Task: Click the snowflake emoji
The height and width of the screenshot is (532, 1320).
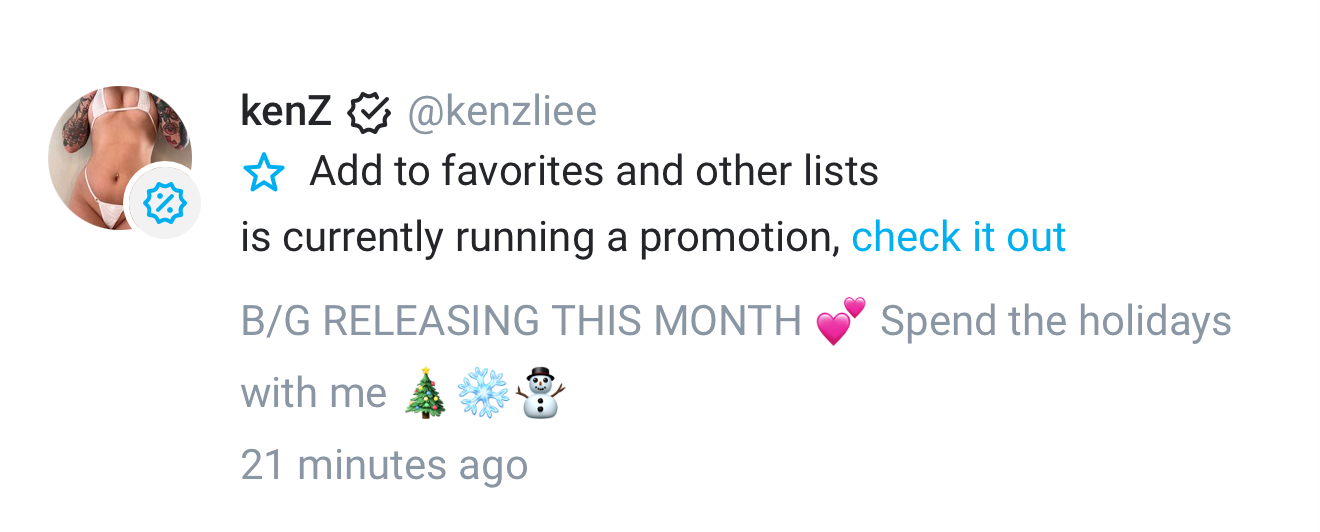Action: coord(484,392)
